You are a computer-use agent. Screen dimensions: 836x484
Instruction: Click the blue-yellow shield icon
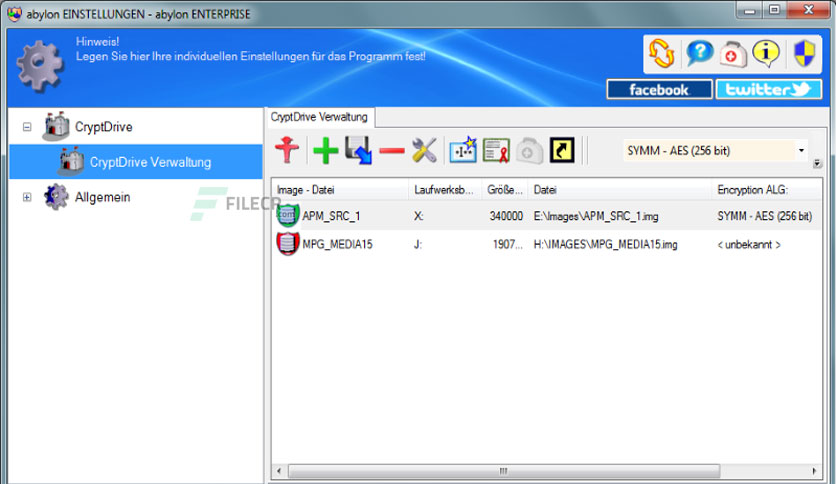[804, 53]
